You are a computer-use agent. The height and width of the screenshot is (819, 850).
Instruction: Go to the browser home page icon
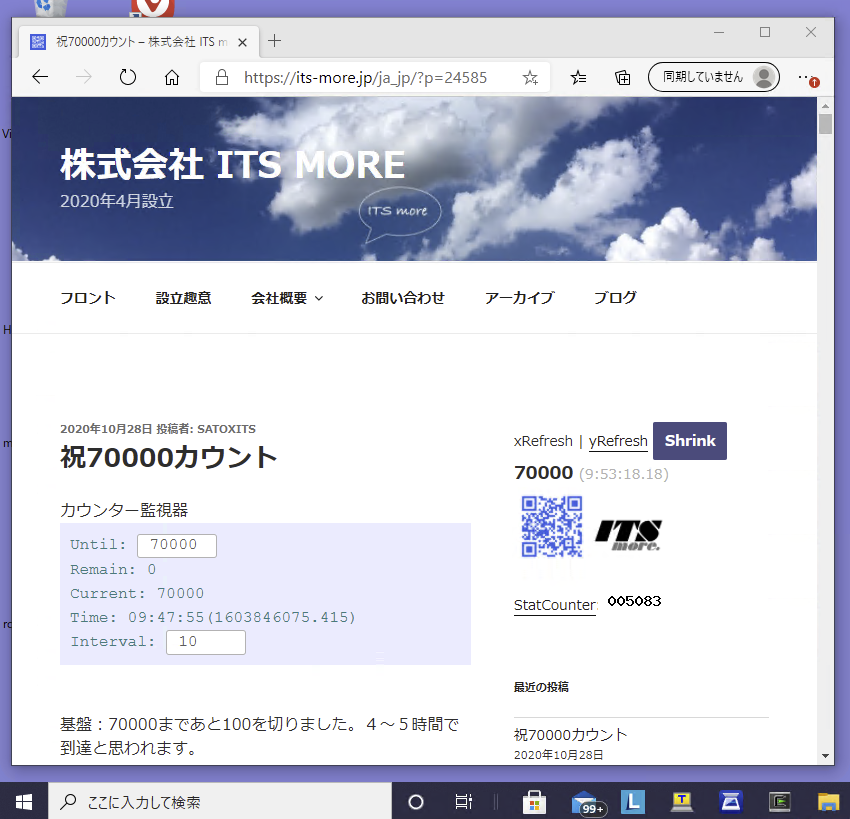click(x=172, y=77)
